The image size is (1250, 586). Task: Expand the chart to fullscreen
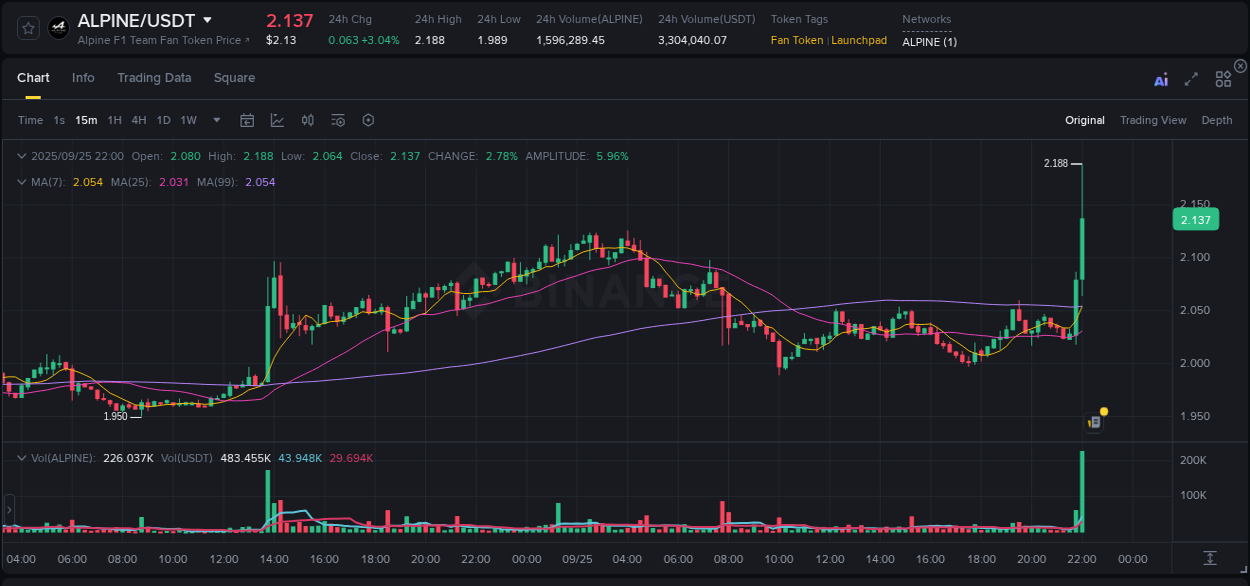tap(1191, 78)
